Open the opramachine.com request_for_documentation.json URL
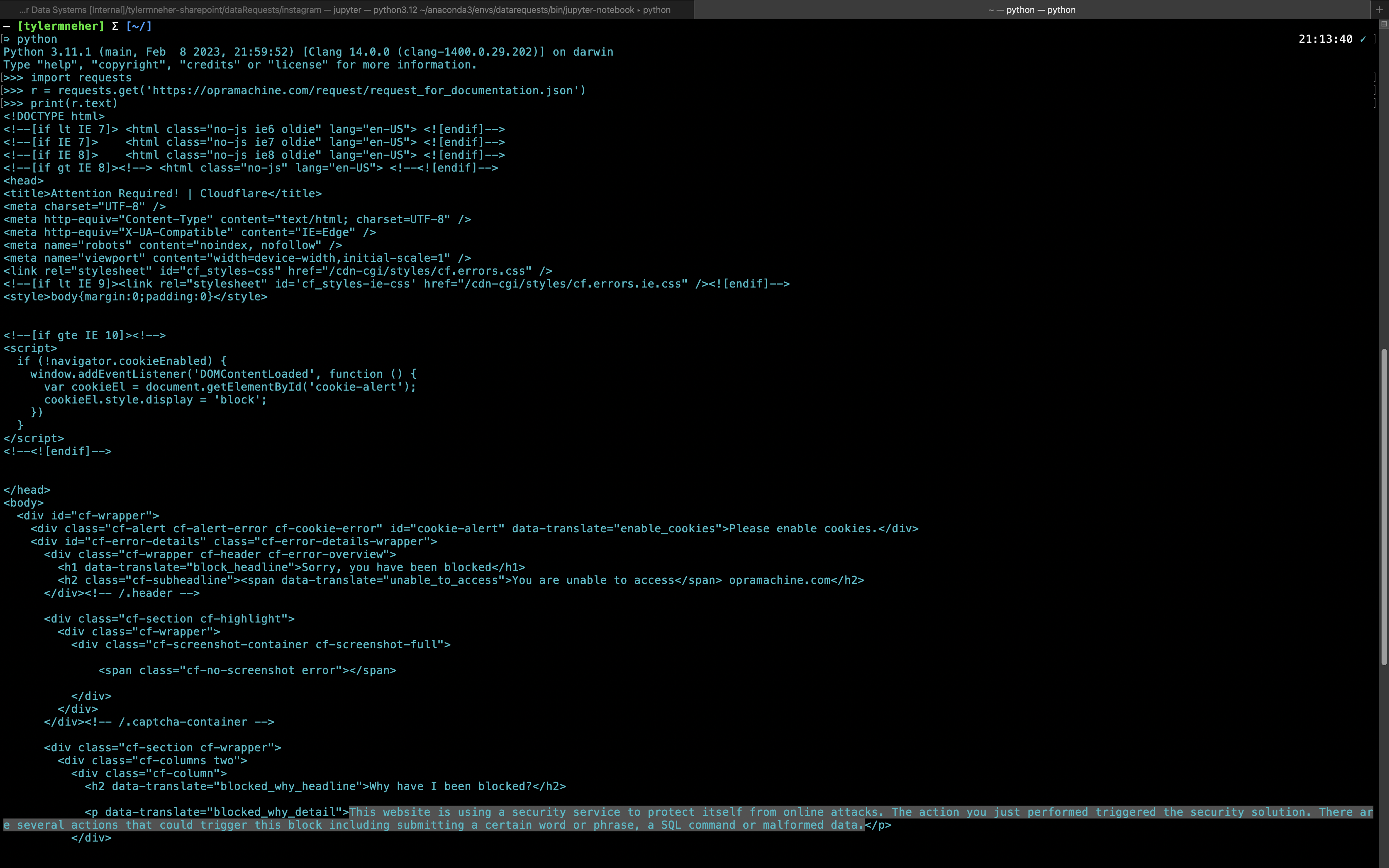Image resolution: width=1389 pixels, height=868 pixels. [361, 90]
